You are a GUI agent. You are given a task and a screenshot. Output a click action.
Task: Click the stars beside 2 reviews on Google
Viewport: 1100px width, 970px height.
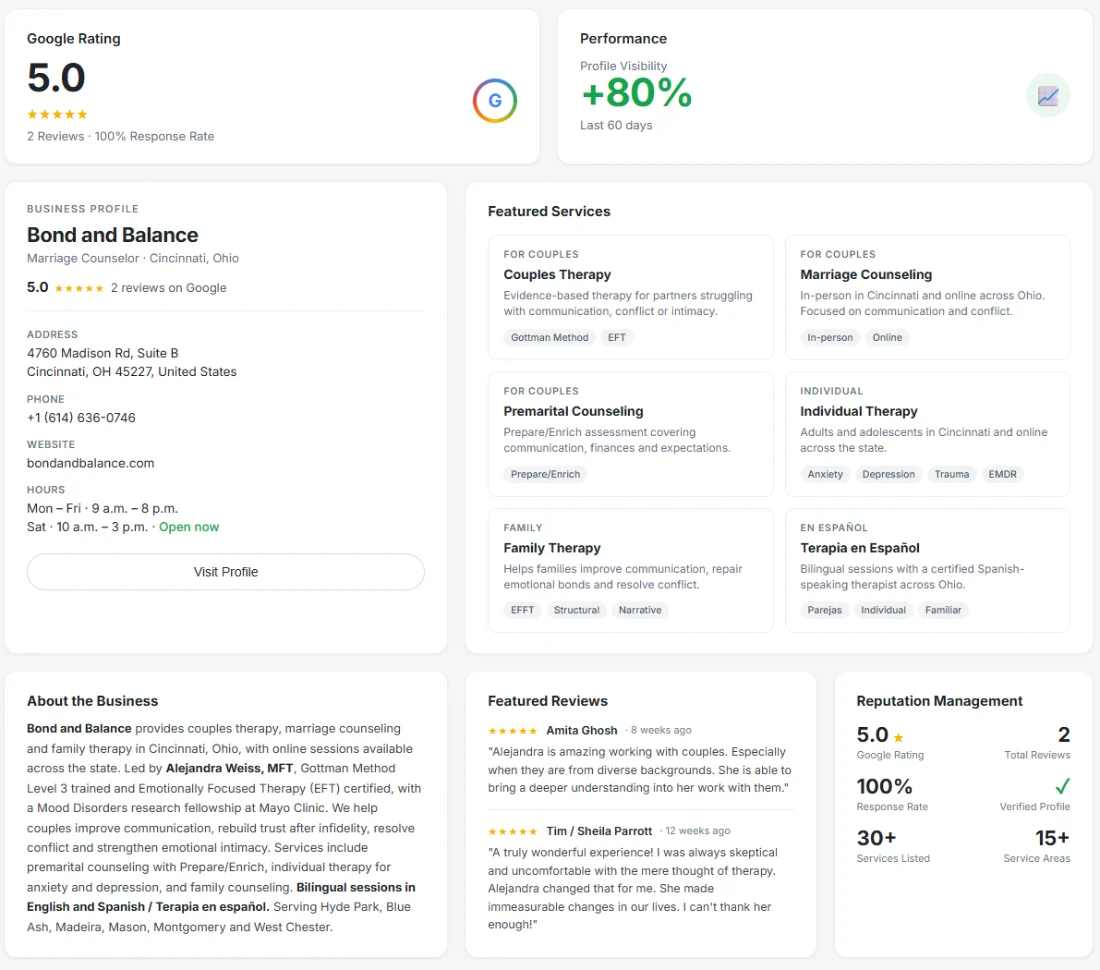[79, 288]
